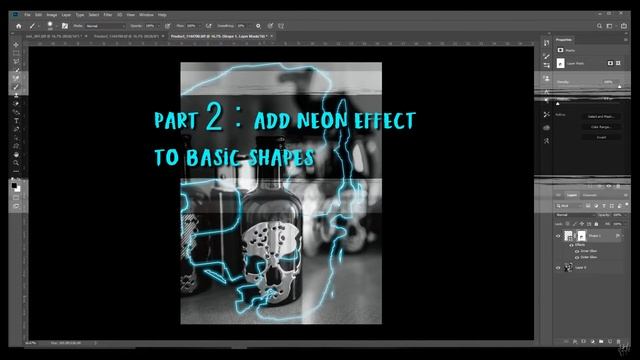Toggle Quick Mask mode

(16, 198)
